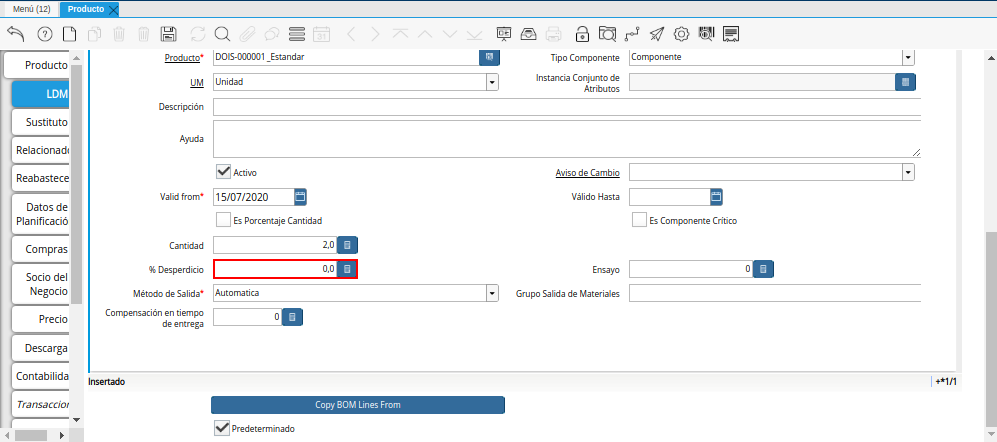Create a new record with toolbar icon
Viewport: 997px width, 442px height.
click(69, 33)
